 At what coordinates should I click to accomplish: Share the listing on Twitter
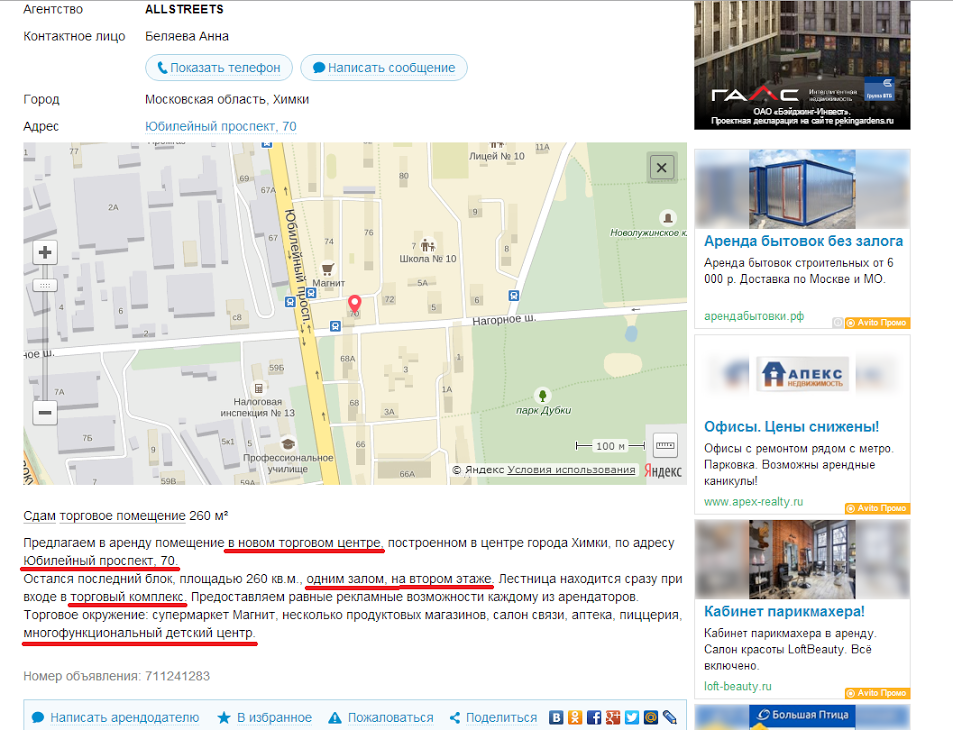tap(631, 717)
